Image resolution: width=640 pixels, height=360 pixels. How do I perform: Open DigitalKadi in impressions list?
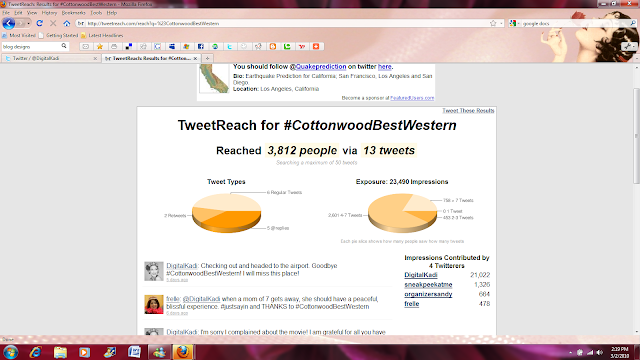(421, 275)
